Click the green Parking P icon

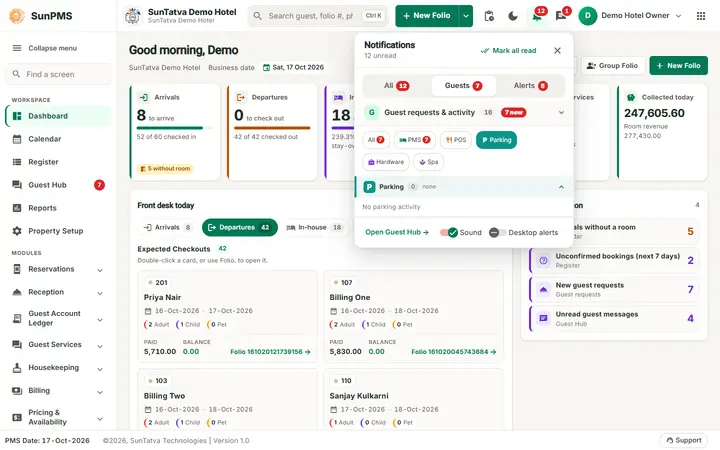click(x=370, y=187)
